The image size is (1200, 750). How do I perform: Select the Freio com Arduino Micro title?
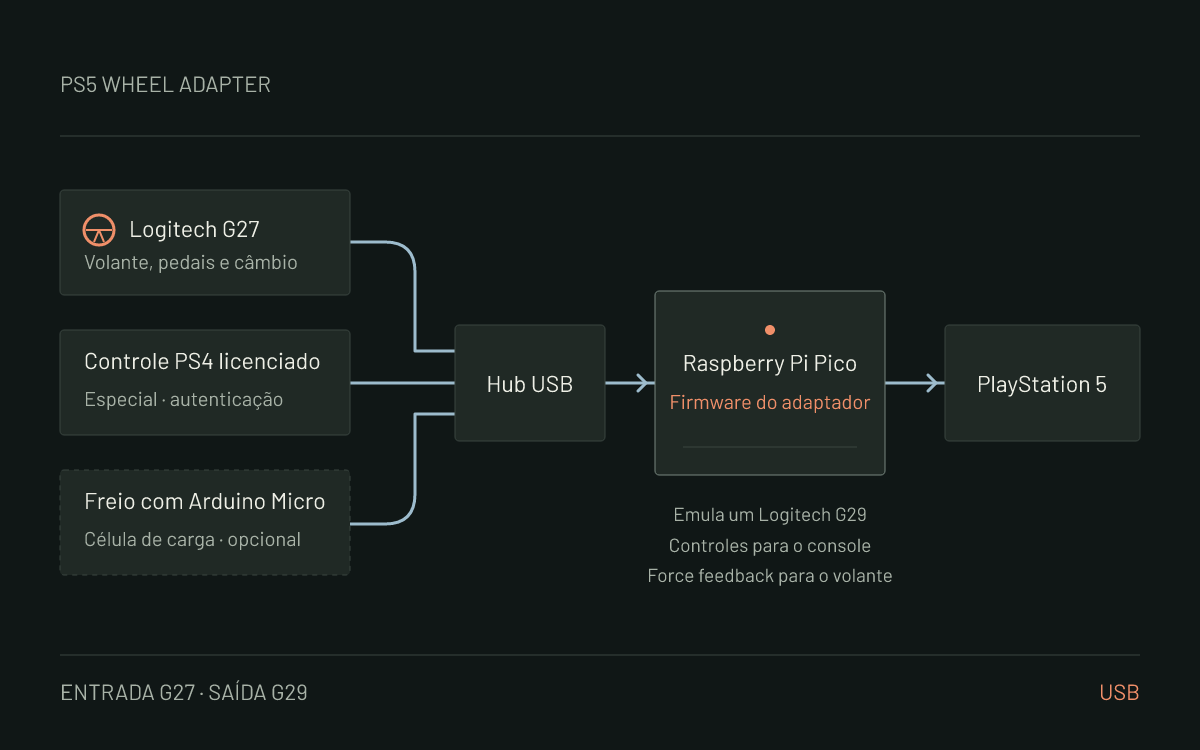[x=205, y=502]
